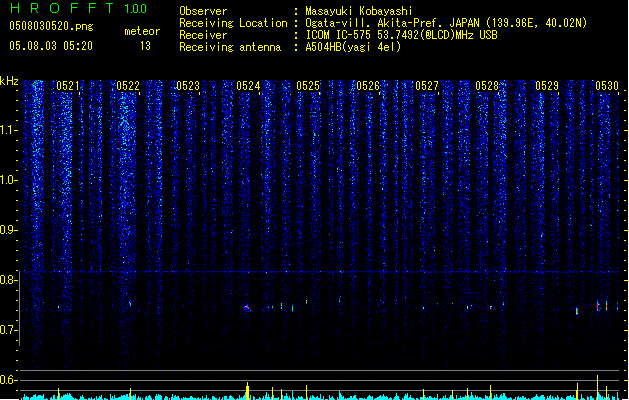The image size is (629, 400).
Task: Click the Receiving antenna label
Action: [230, 47]
